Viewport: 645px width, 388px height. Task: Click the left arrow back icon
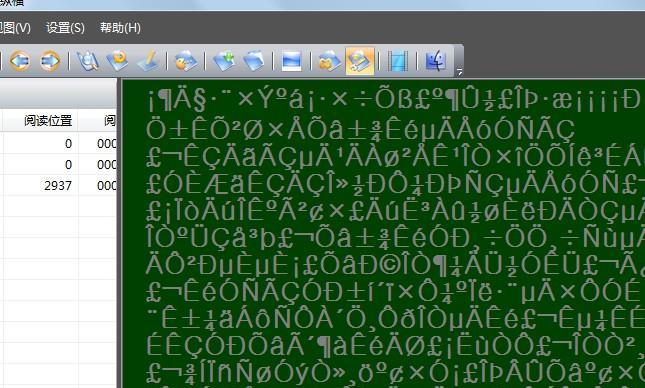19,61
